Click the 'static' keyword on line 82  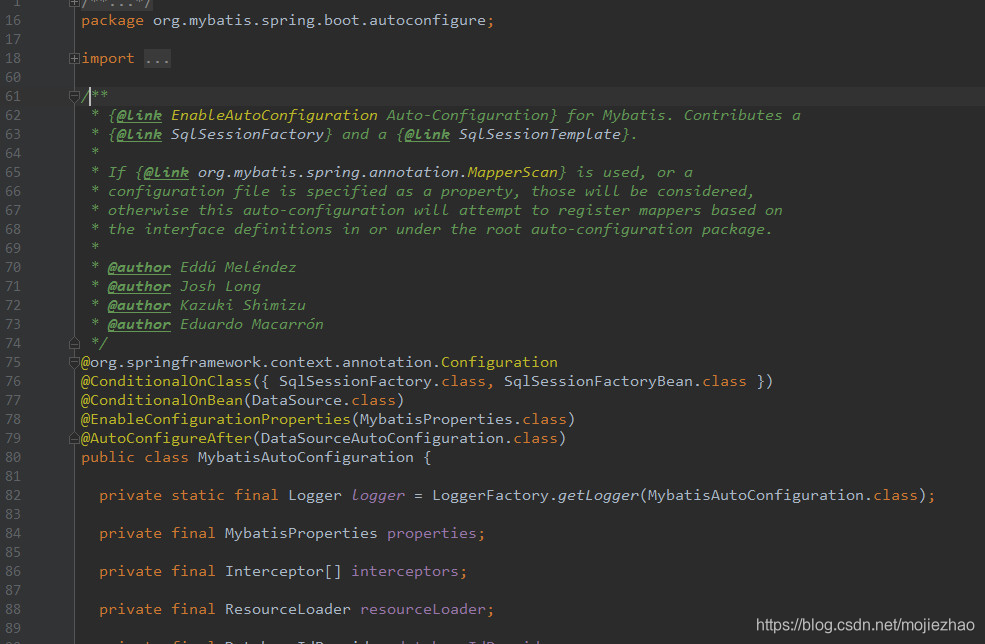pos(198,495)
